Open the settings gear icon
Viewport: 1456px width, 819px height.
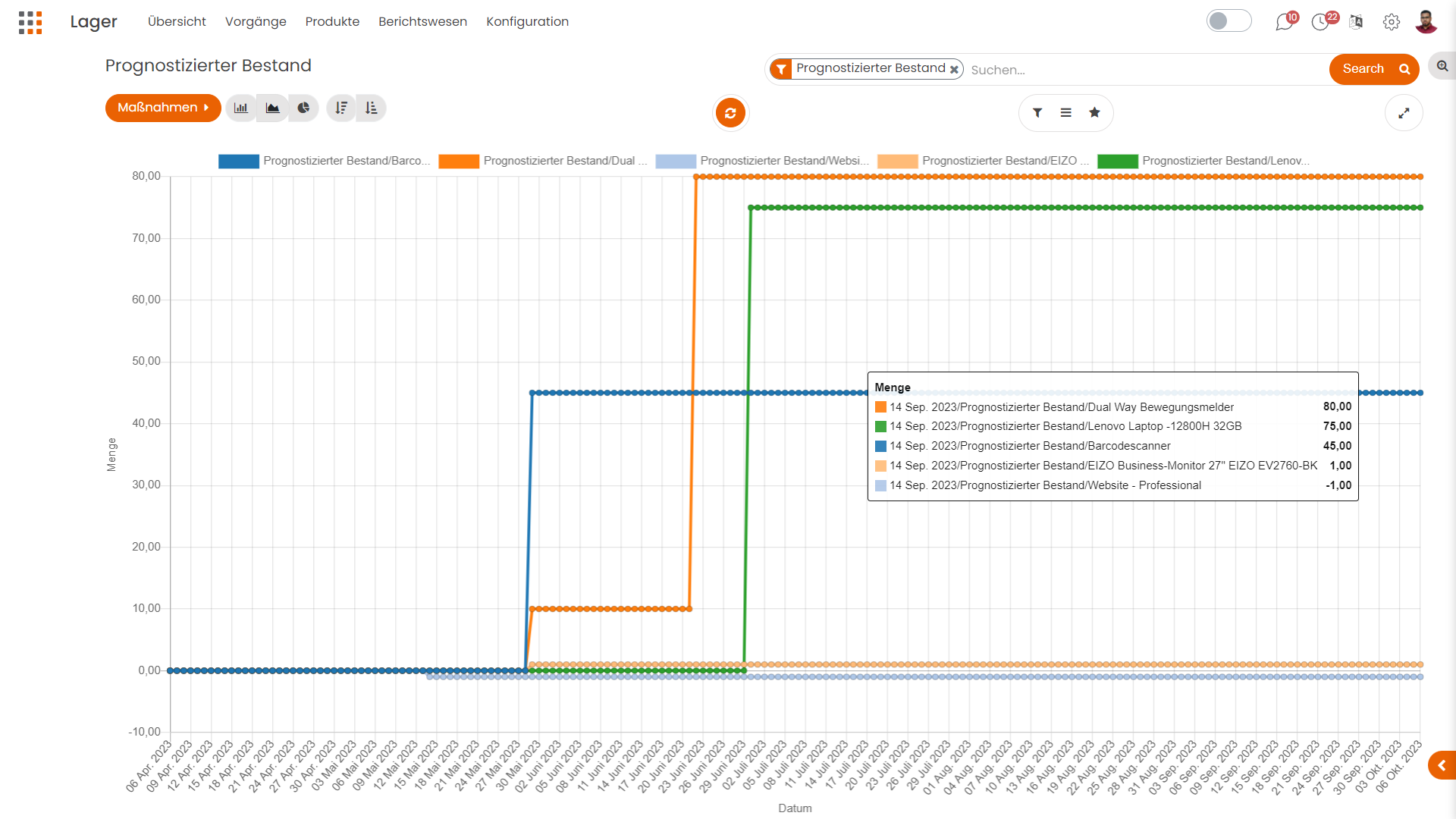[1391, 22]
